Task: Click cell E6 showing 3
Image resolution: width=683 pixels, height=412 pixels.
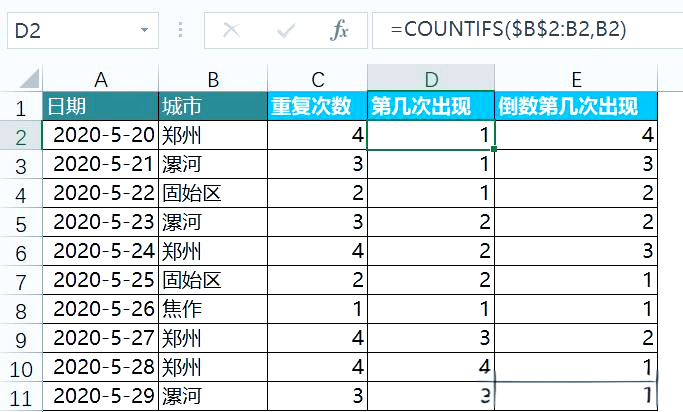Action: coord(576,251)
